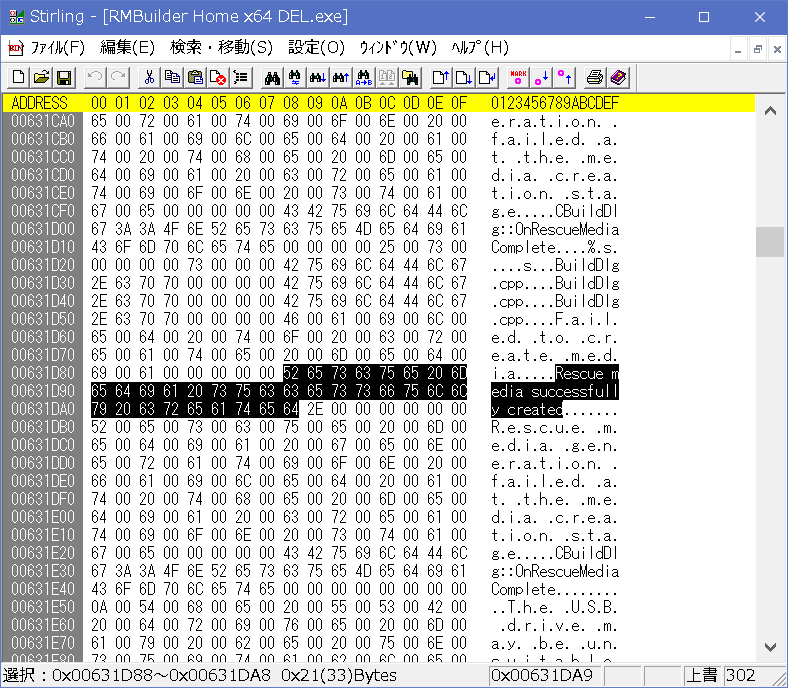Image resolution: width=788 pixels, height=688 pixels.
Task: Click the 0x00631DA9 address field in the status bar
Action: pyautogui.click(x=545, y=676)
